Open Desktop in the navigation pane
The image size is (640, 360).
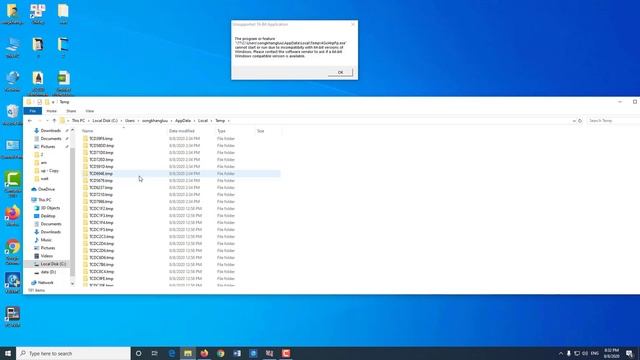48,216
